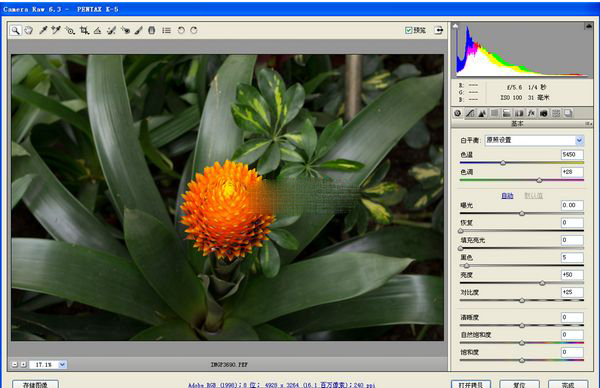Select the Straighten tool
Screen dimensions: 600x388
click(98, 30)
